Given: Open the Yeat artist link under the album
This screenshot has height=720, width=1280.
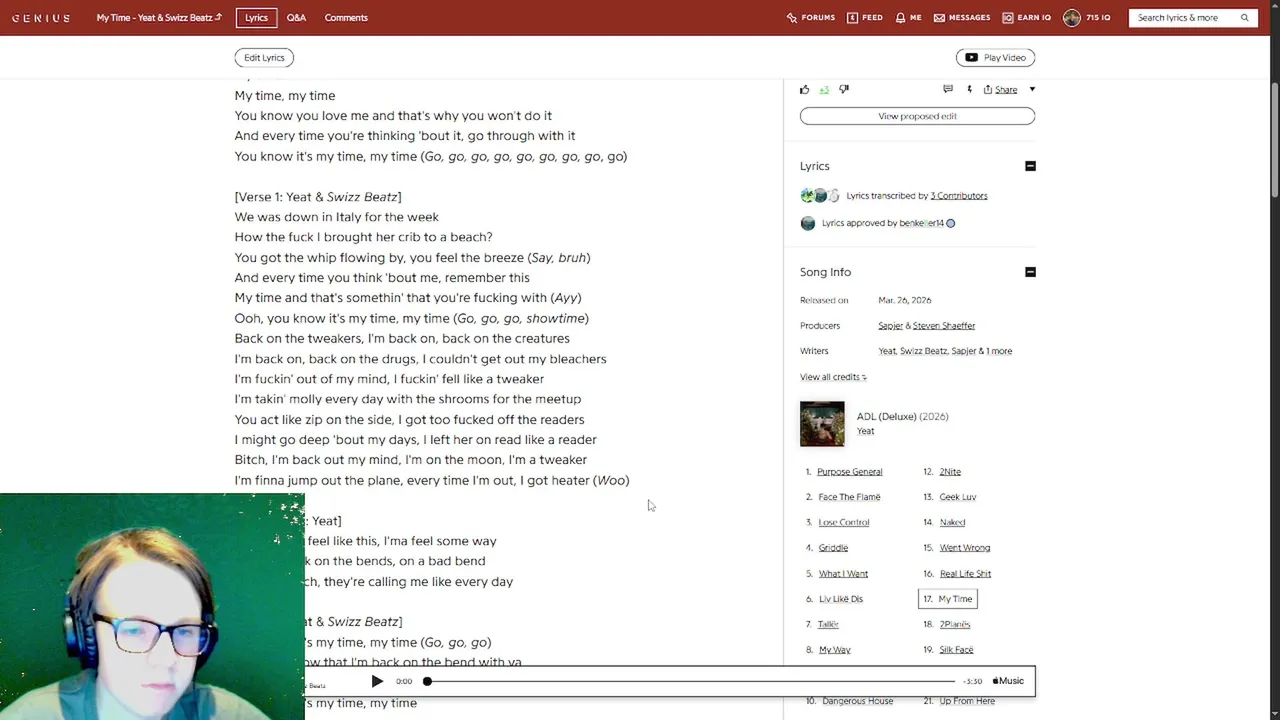Looking at the screenshot, I should tap(865, 431).
